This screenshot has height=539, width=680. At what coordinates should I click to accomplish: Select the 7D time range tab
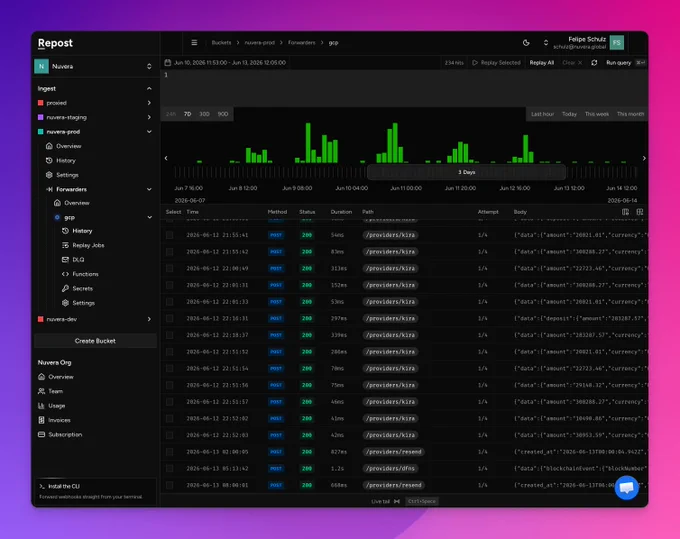[x=187, y=114]
